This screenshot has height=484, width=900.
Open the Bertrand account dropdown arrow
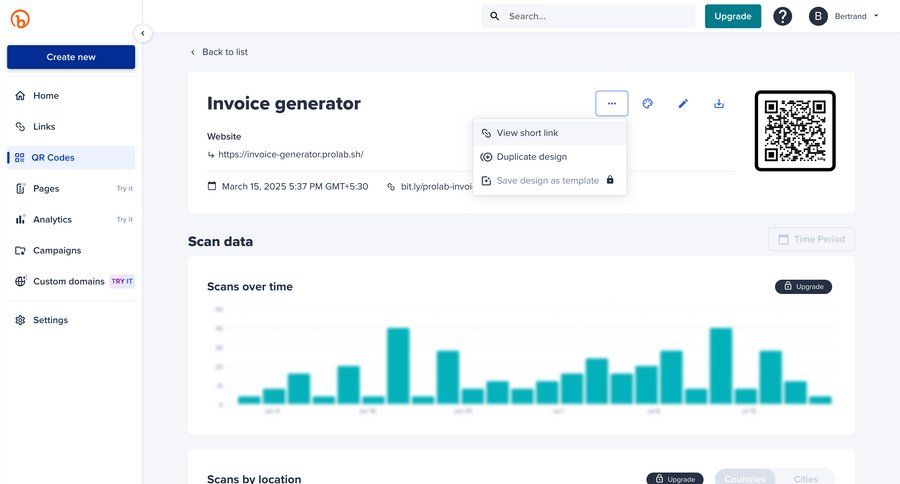[x=876, y=16]
